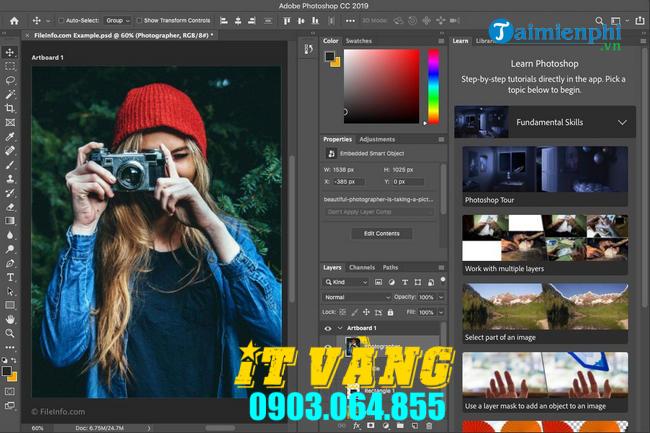The image size is (650, 433).
Task: Toggle layer filtering on/off switch
Action: pos(443,280)
